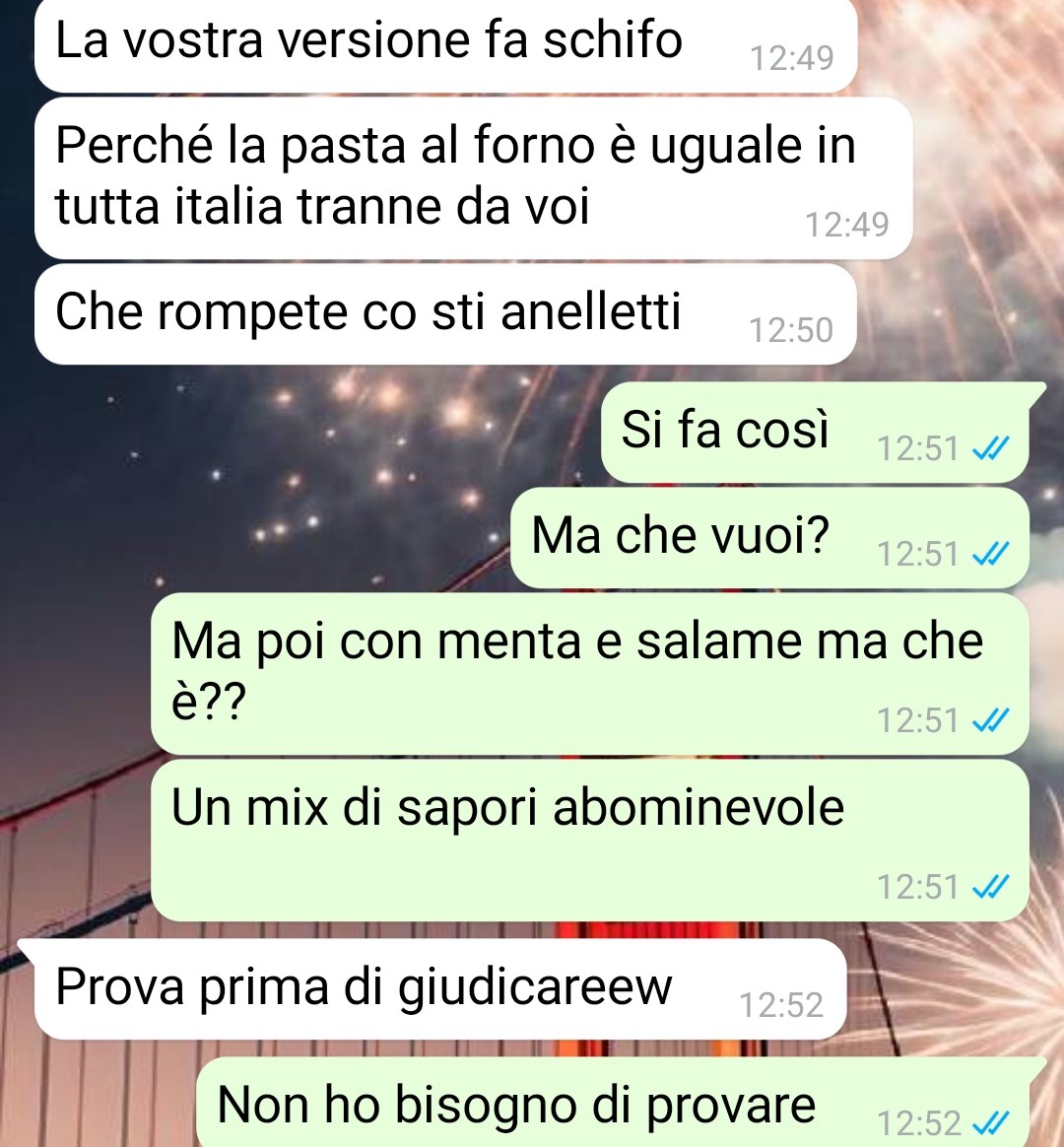Tap the 12:51 timestamp on 'Ma che vuoi?'
1064x1147 pixels.
918,554
